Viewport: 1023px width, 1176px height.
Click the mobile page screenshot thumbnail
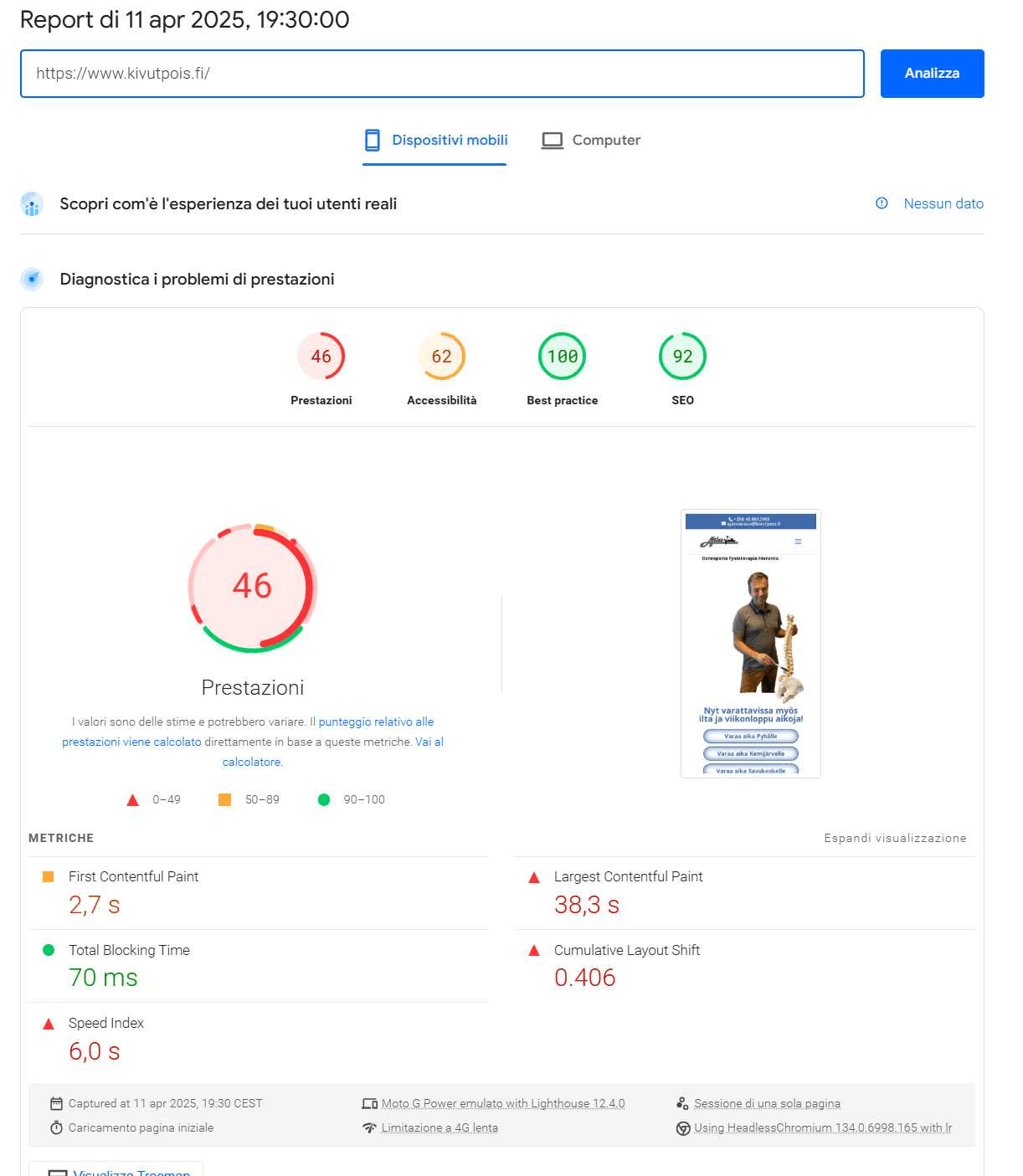pos(750,643)
